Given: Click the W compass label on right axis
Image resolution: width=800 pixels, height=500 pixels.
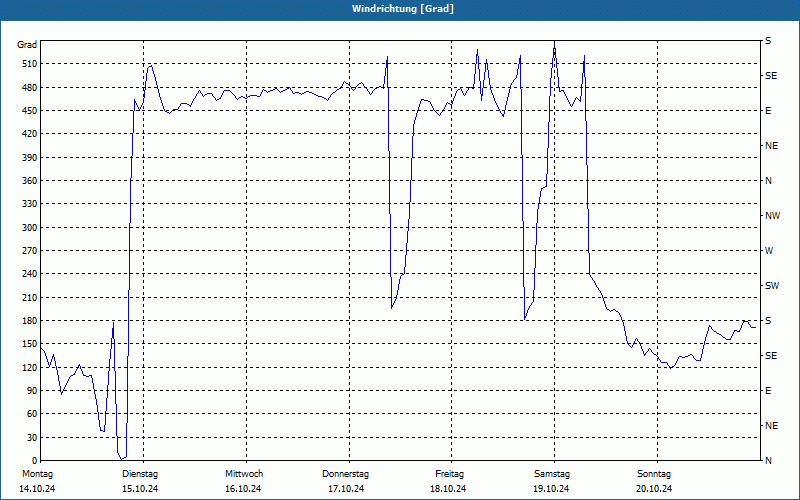Looking at the screenshot, I should point(769,251).
